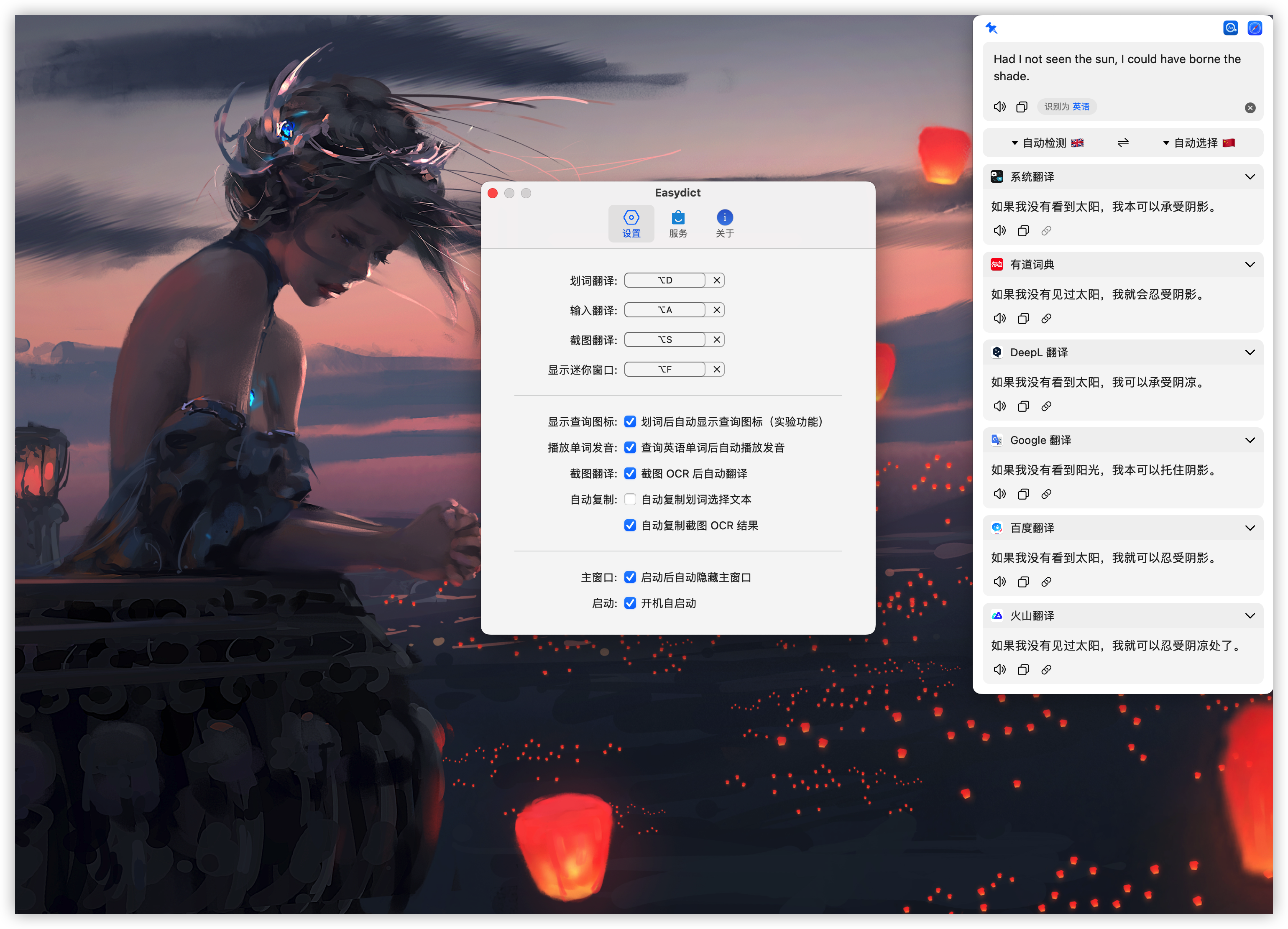Play audio of Google translation result
Image resolution: width=1288 pixels, height=929 pixels.
click(999, 494)
